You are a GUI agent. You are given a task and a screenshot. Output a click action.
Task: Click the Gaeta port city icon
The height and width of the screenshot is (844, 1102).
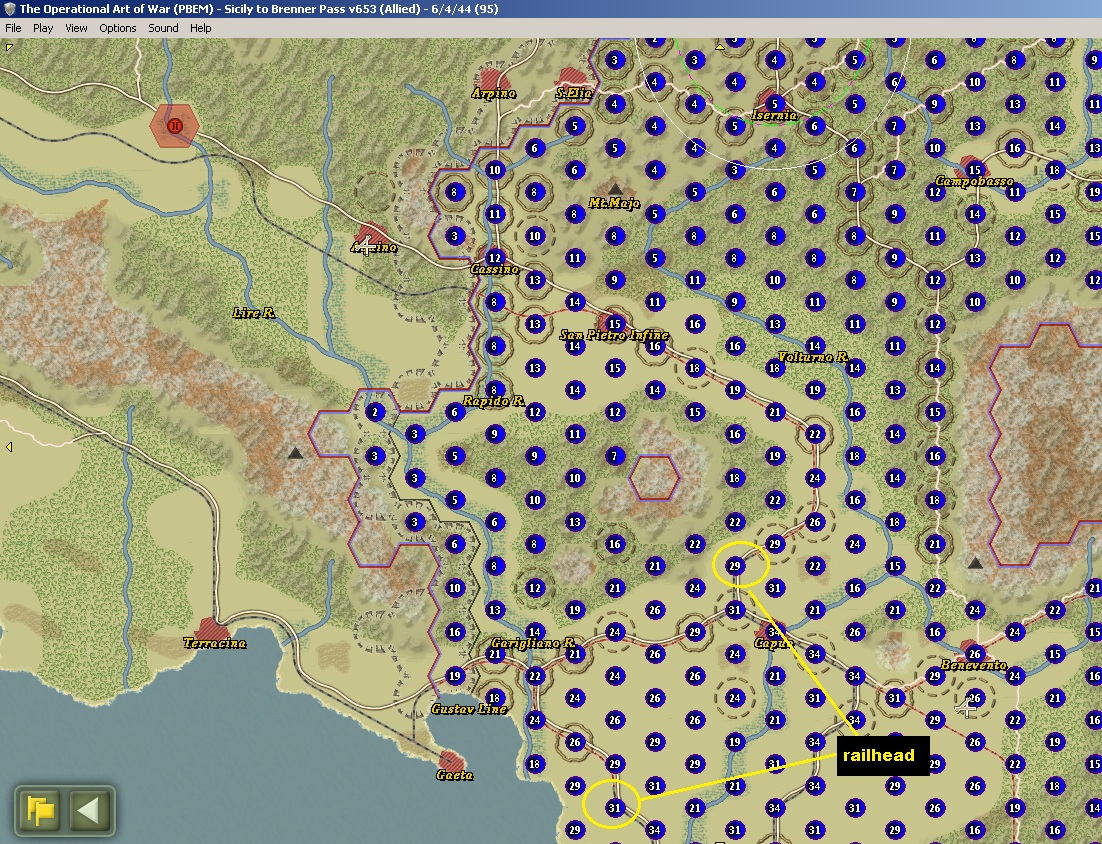click(x=450, y=761)
